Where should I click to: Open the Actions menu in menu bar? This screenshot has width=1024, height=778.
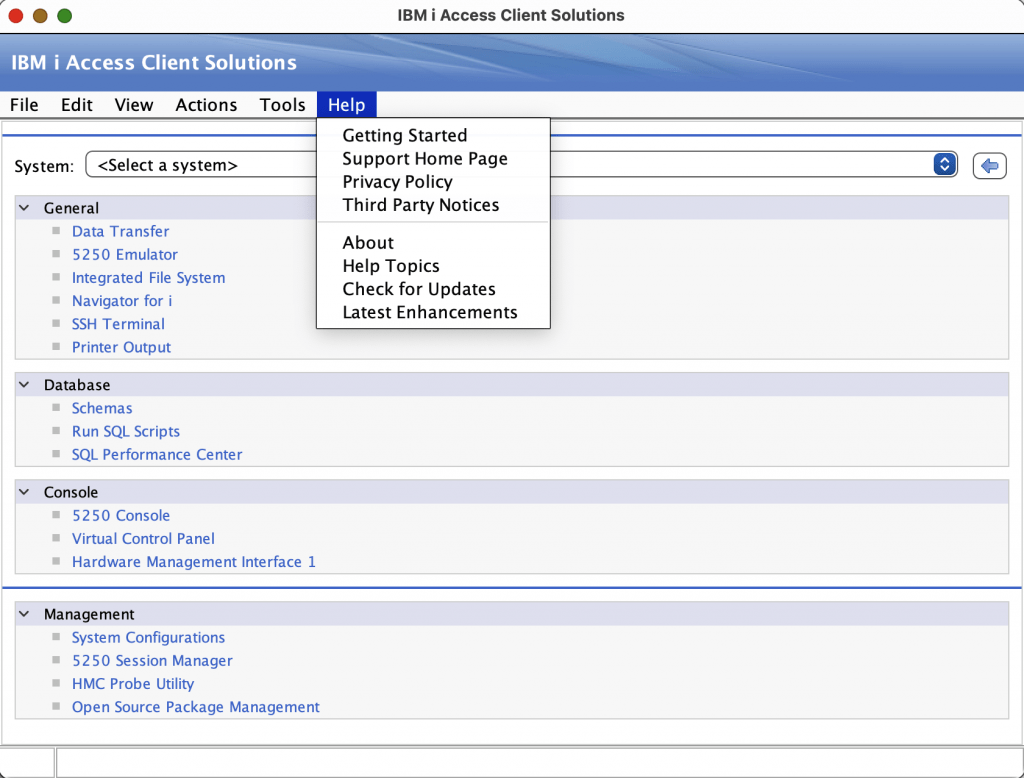point(206,105)
